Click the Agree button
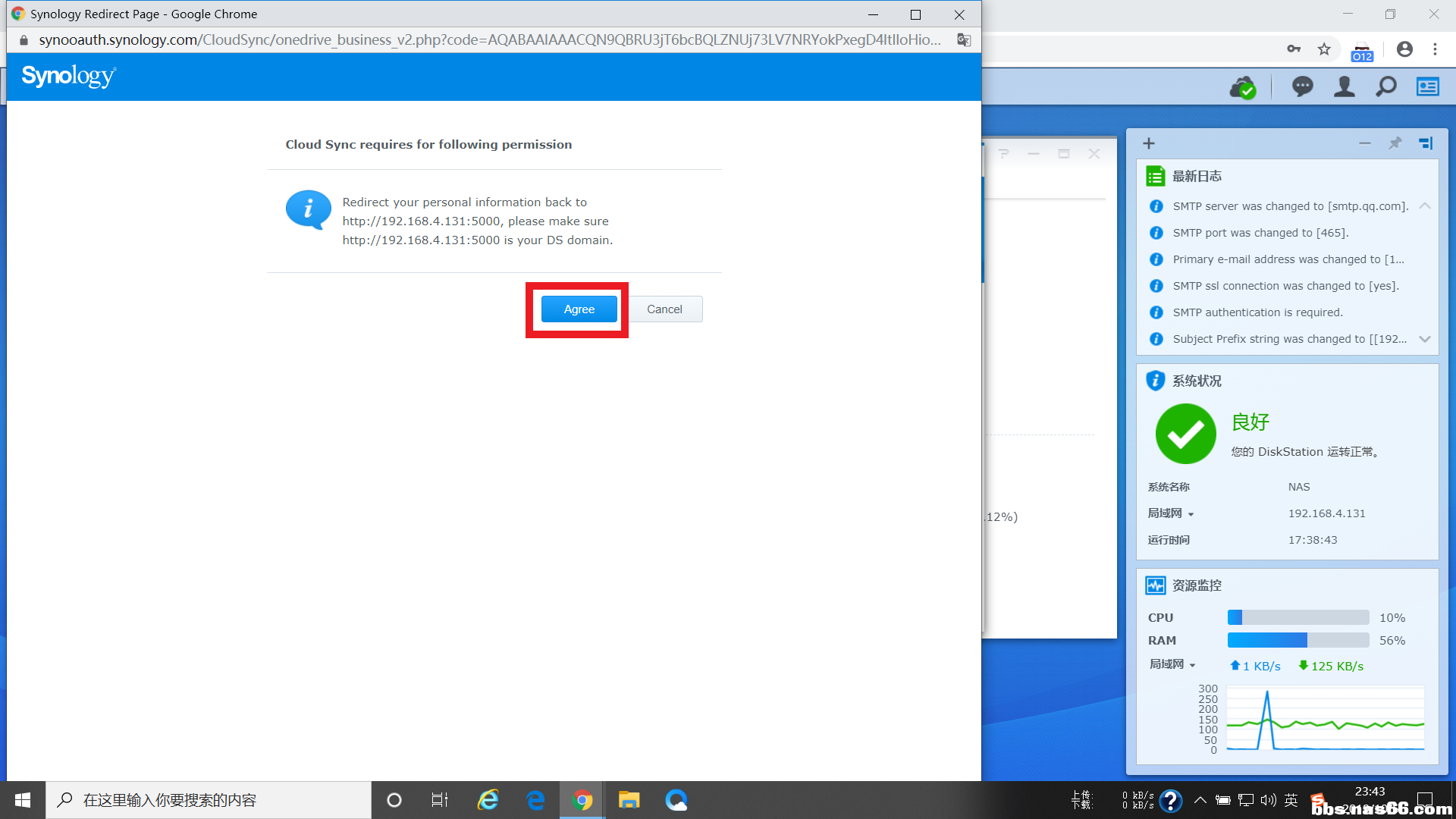 click(579, 309)
